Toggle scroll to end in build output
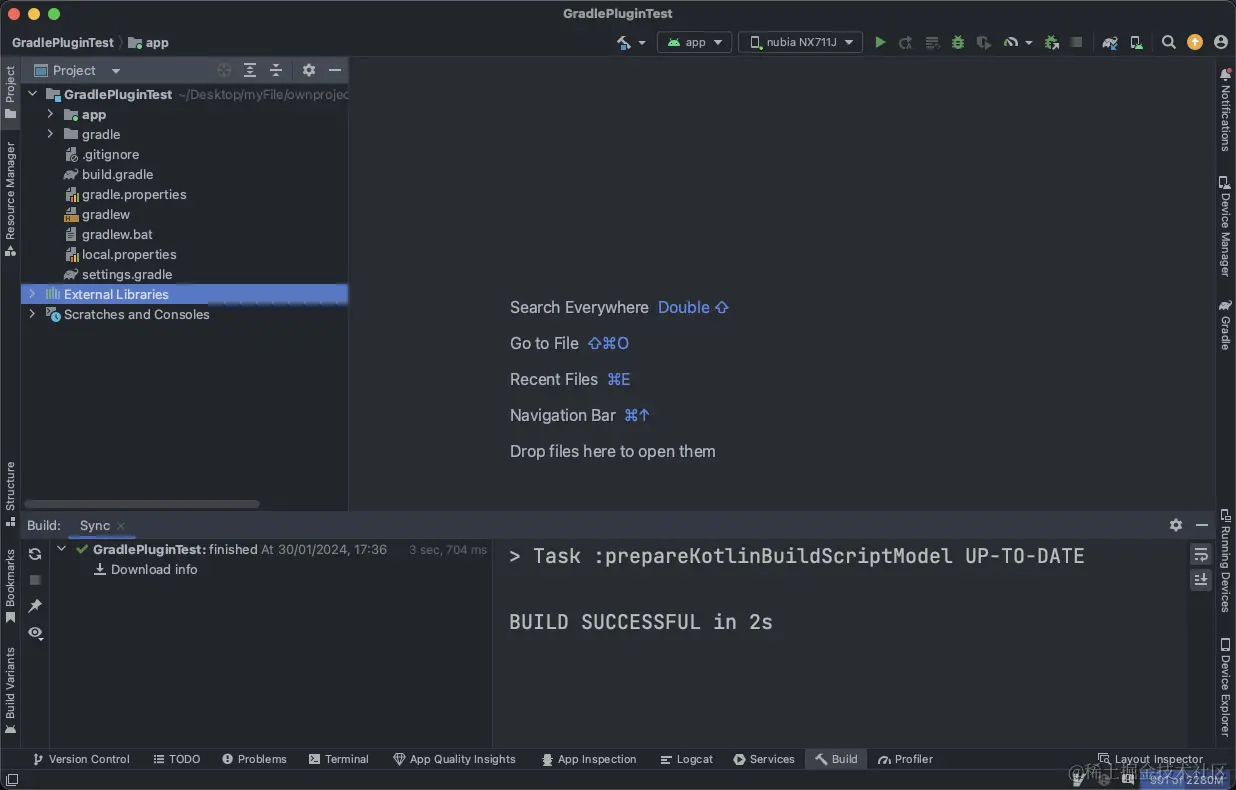The height and width of the screenshot is (790, 1236). [1201, 580]
